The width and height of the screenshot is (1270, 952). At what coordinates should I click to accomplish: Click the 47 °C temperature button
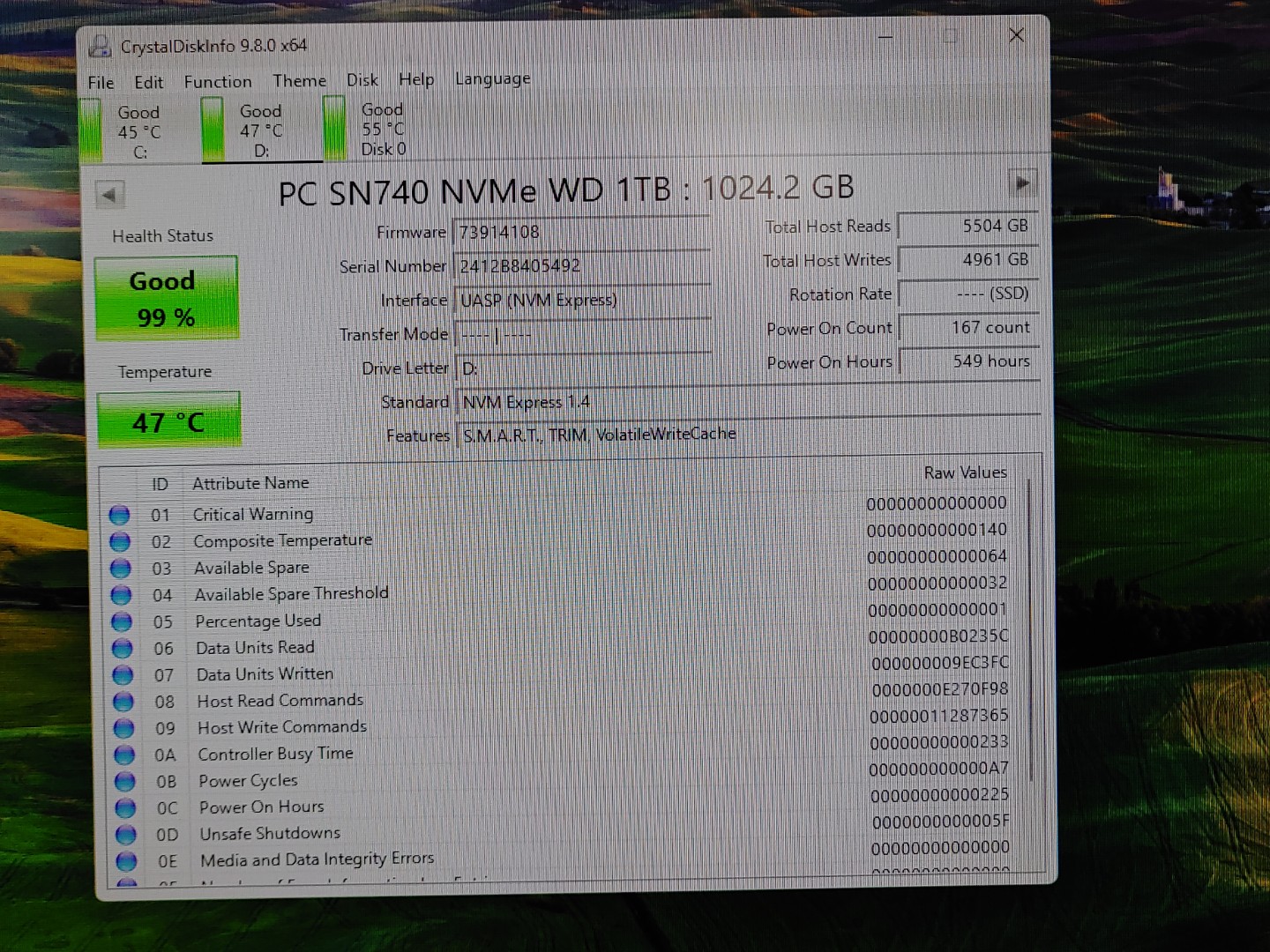pyautogui.click(x=168, y=420)
